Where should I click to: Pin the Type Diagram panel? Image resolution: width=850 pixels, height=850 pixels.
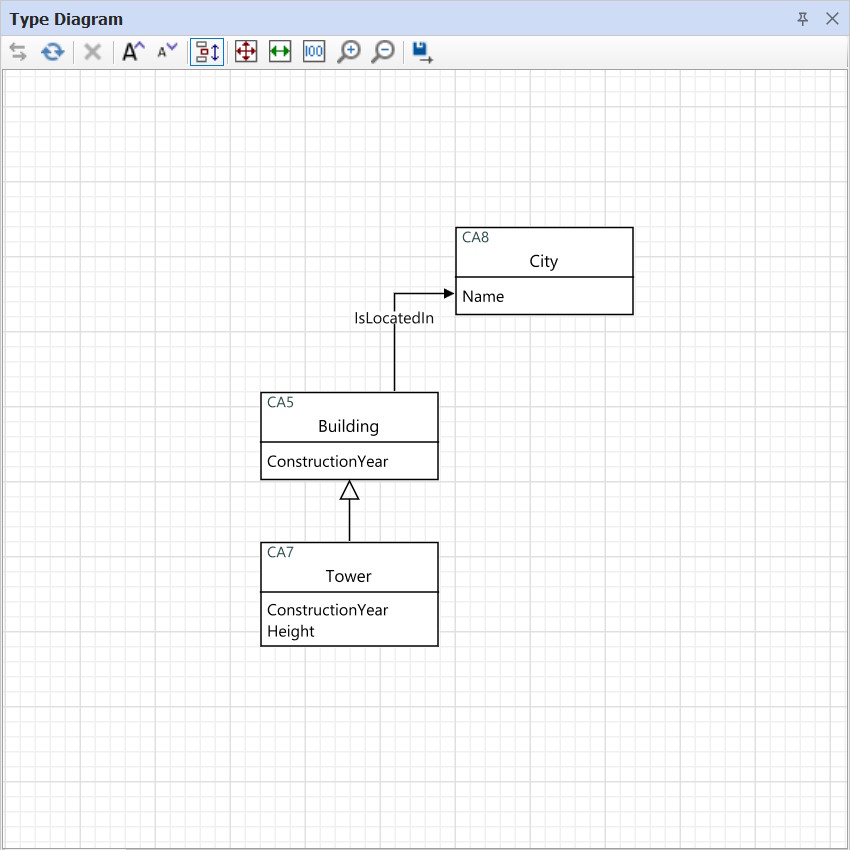[803, 19]
